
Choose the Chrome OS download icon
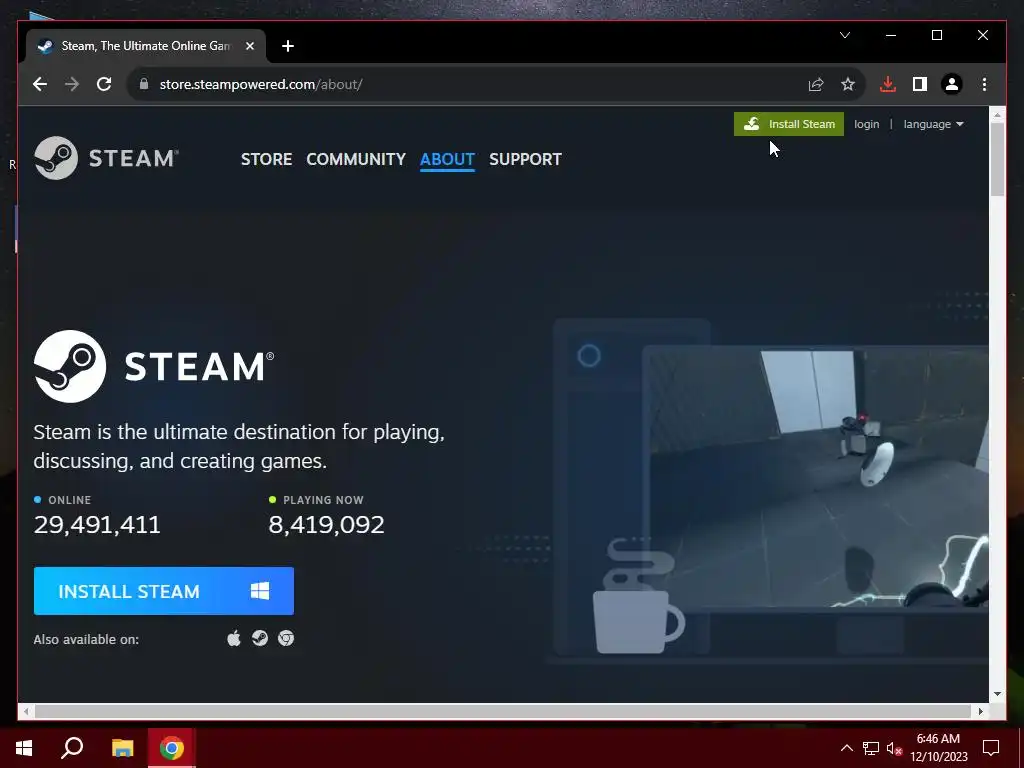click(x=286, y=638)
